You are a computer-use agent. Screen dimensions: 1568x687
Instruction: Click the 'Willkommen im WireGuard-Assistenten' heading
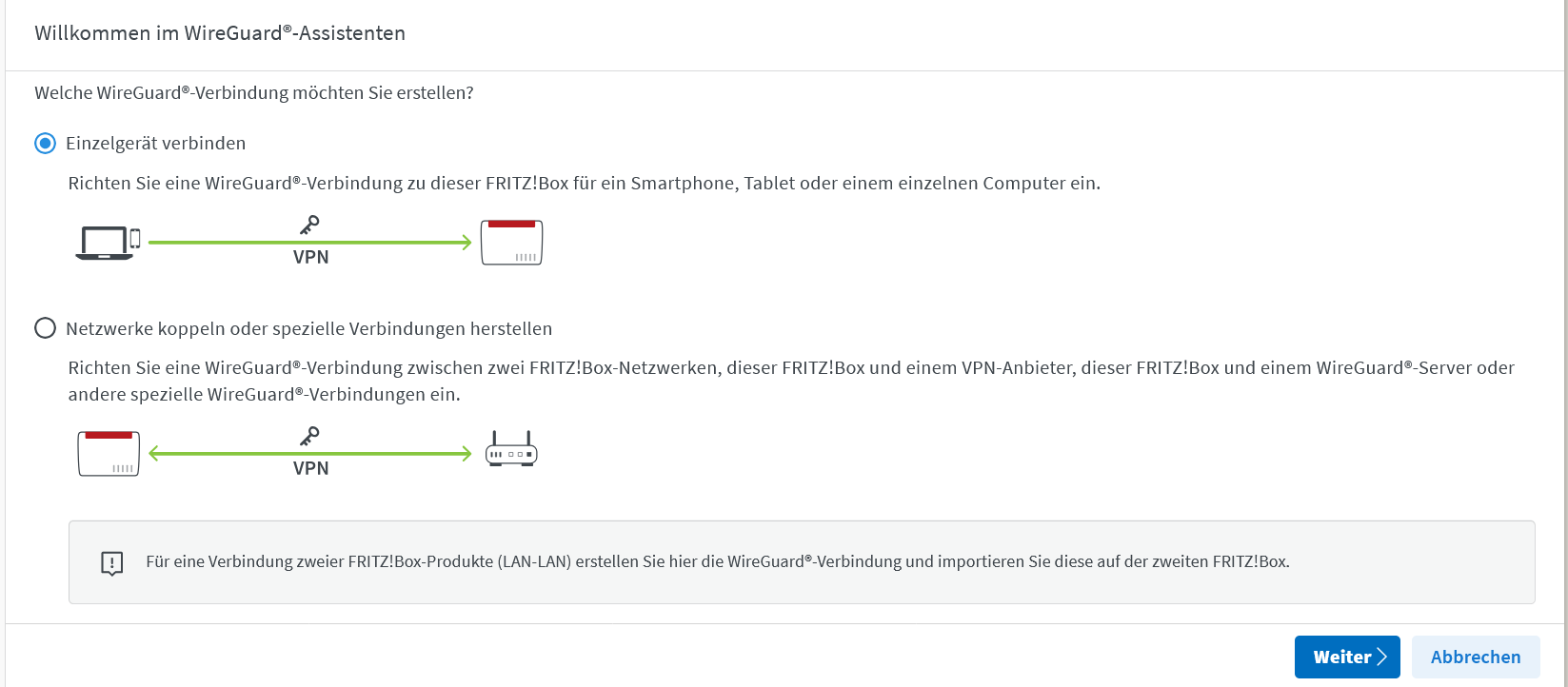coord(220,33)
